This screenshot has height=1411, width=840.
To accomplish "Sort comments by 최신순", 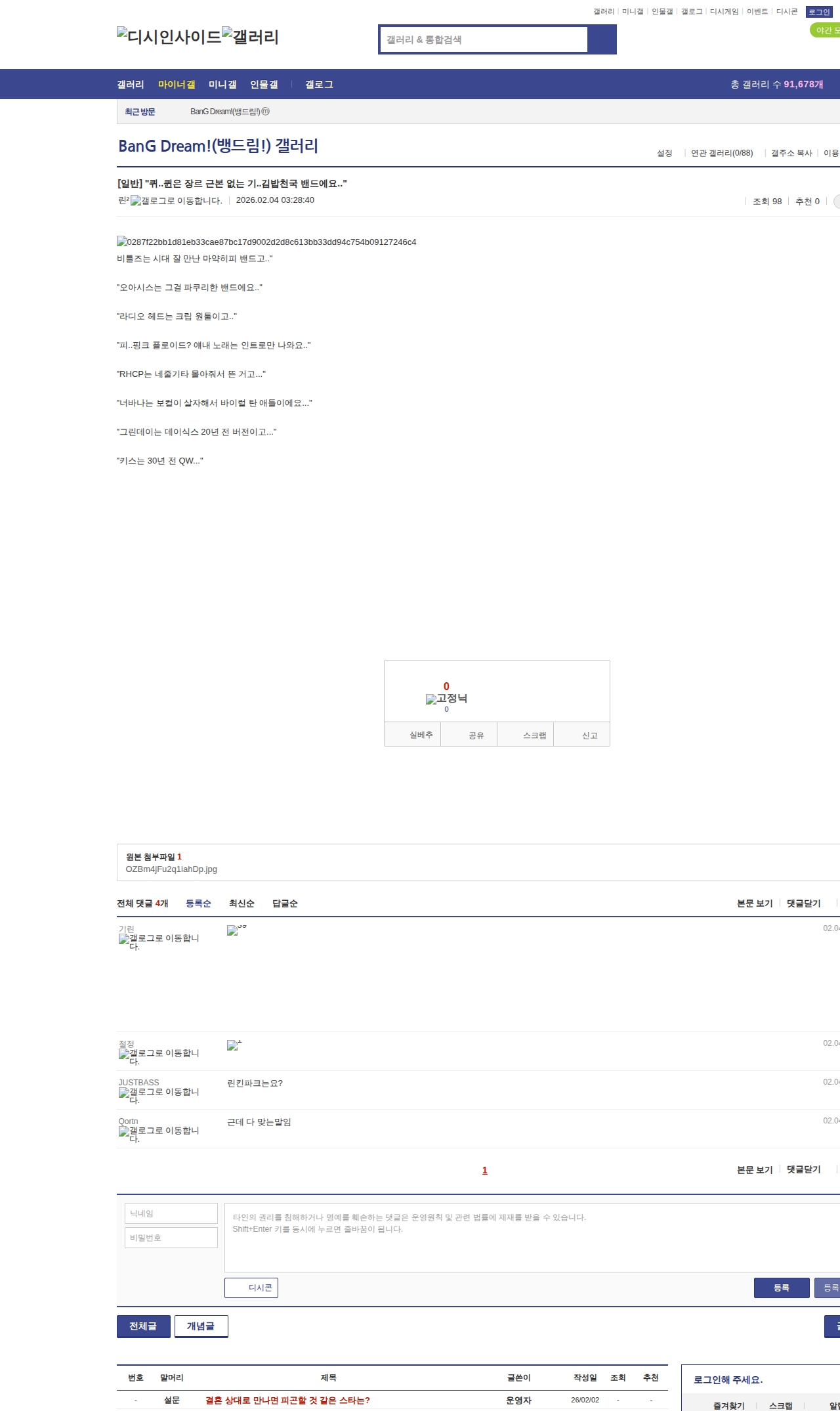I will point(241,903).
